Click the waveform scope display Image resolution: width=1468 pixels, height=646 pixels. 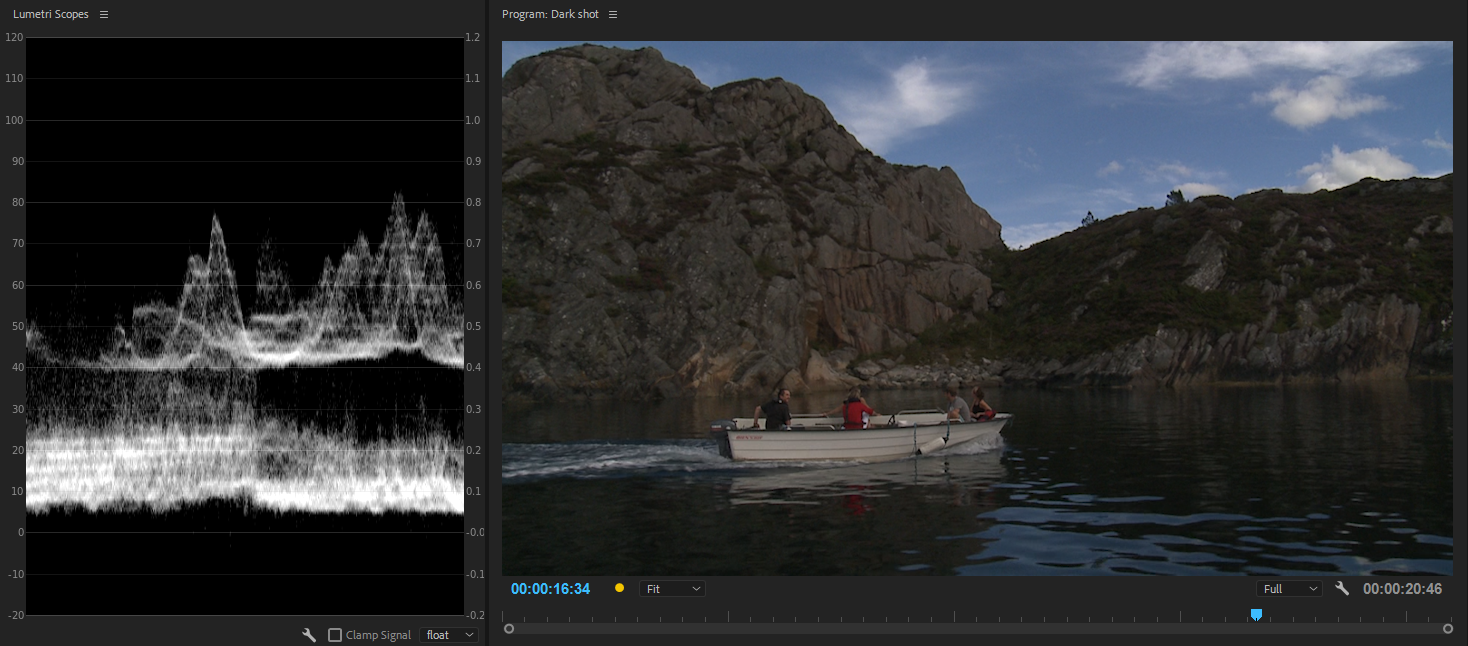(245, 326)
